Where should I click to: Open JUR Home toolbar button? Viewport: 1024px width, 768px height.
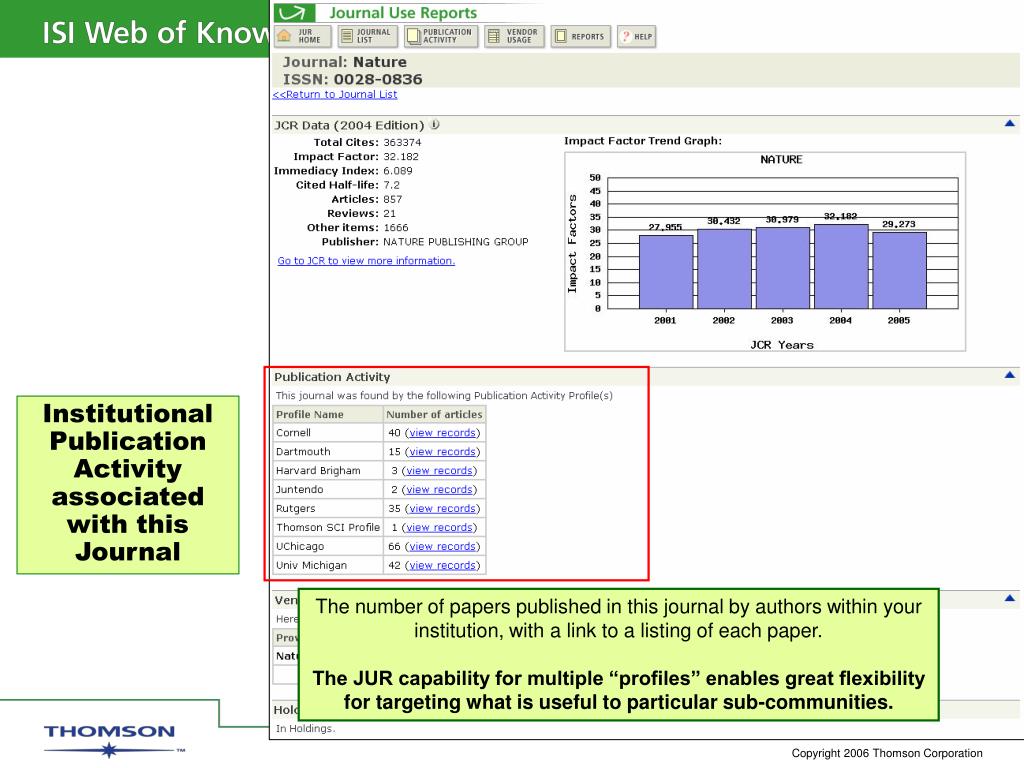[303, 36]
